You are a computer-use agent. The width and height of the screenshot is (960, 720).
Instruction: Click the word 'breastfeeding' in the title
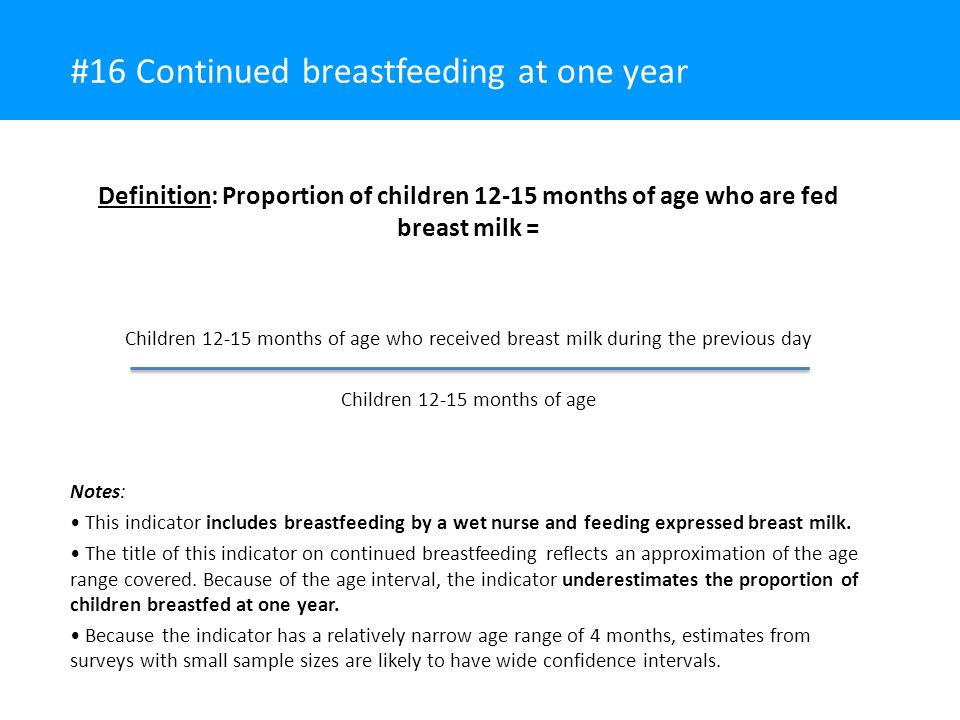click(x=403, y=72)
